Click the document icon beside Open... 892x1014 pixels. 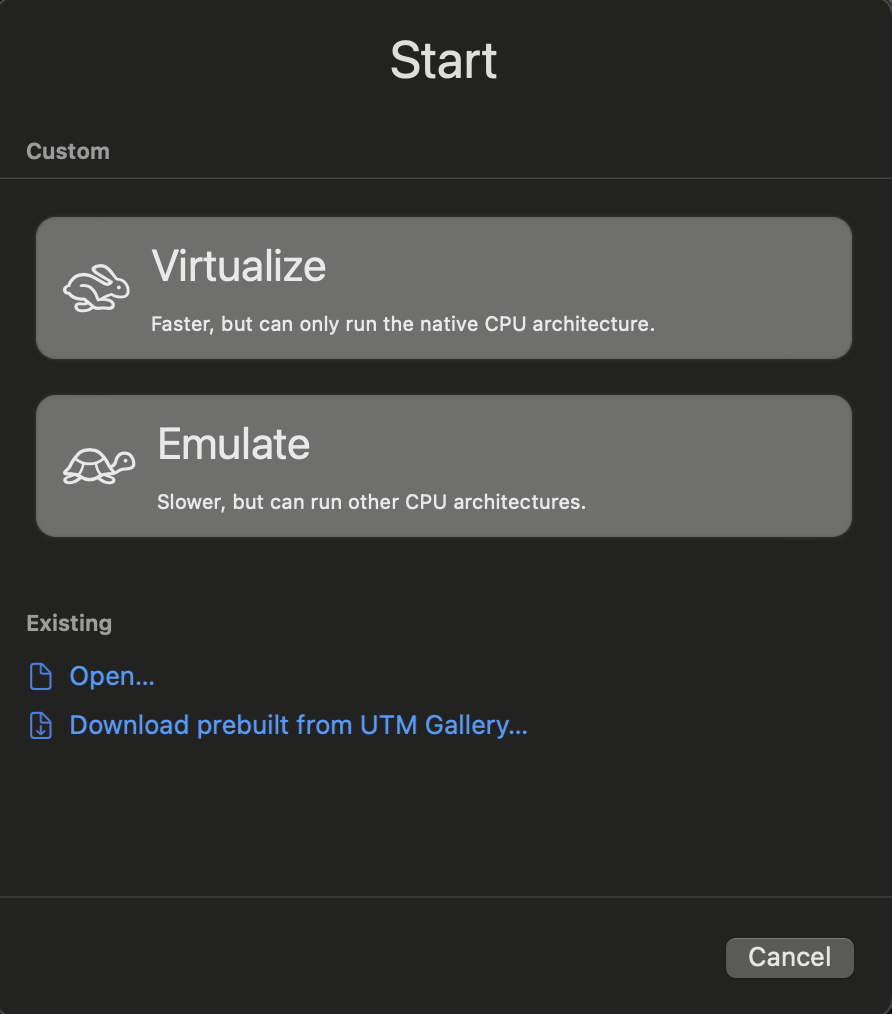pyautogui.click(x=40, y=677)
